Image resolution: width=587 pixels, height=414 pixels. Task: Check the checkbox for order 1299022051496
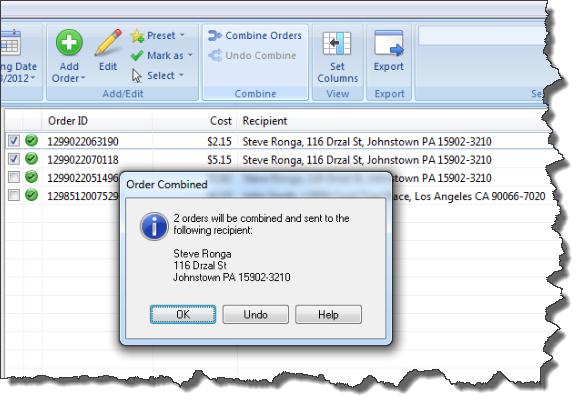click(x=14, y=177)
